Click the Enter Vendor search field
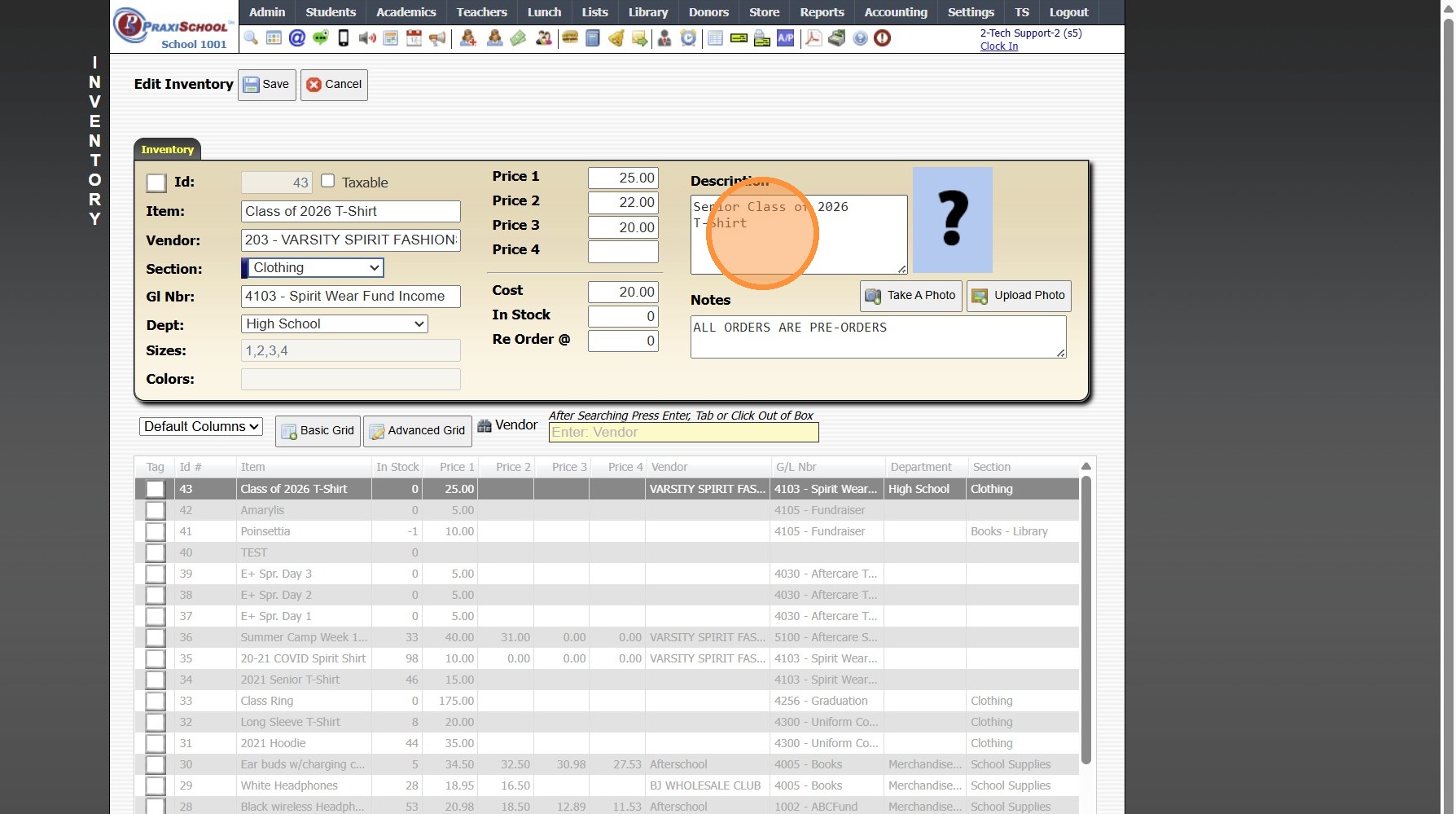The height and width of the screenshot is (814, 1456). (x=683, y=433)
